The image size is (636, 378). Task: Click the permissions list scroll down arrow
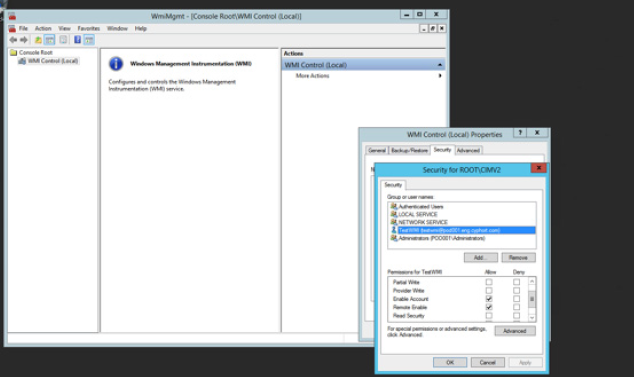[532, 318]
